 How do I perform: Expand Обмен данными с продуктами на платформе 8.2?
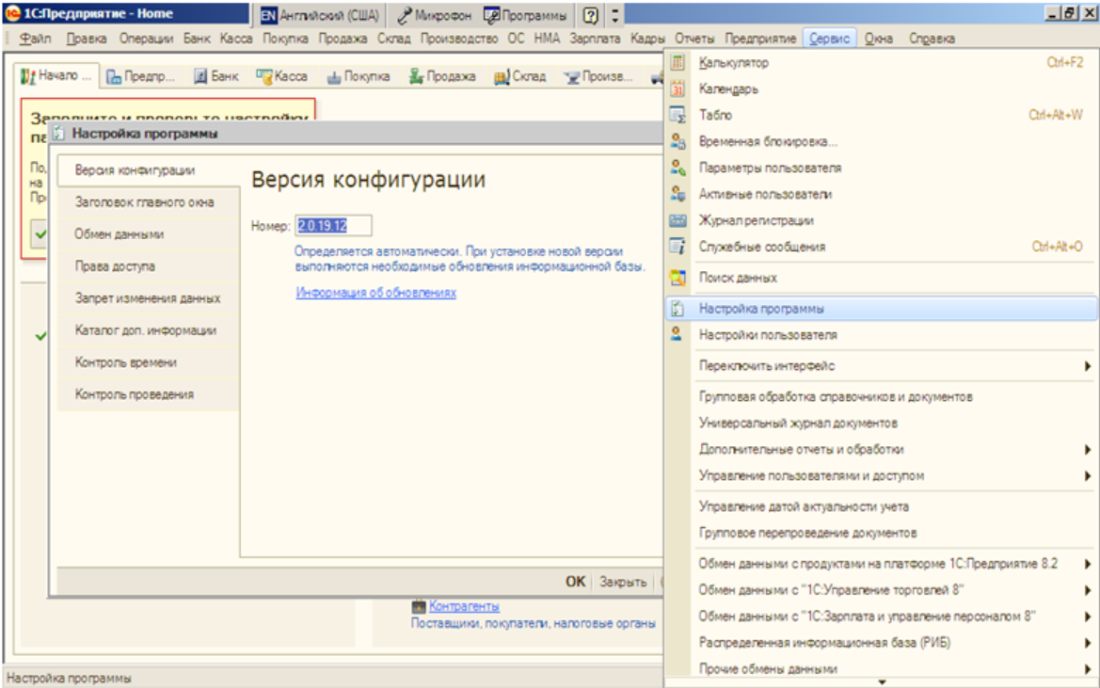1087,564
